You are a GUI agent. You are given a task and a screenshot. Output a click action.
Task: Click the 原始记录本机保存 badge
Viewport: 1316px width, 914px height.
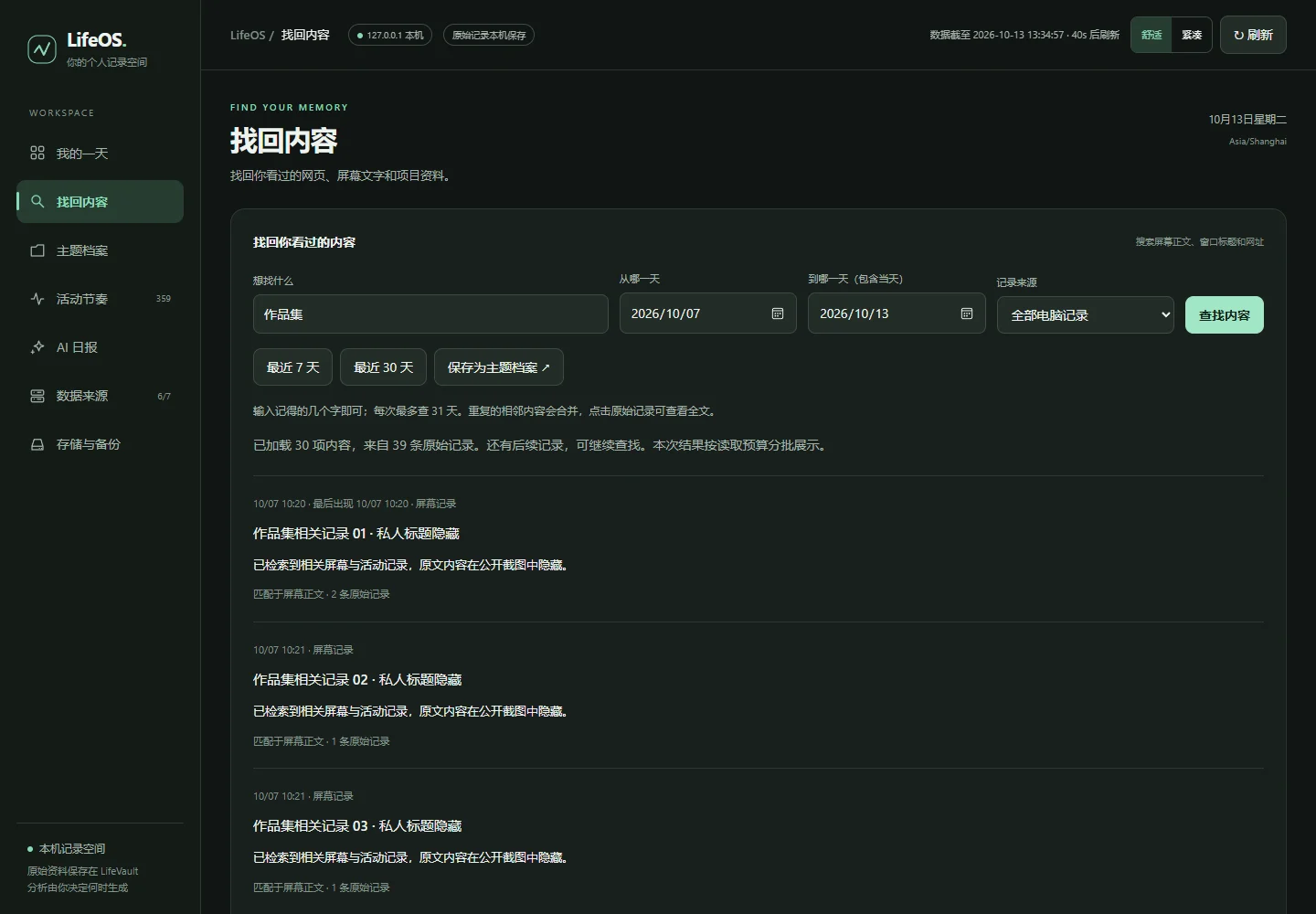489,35
